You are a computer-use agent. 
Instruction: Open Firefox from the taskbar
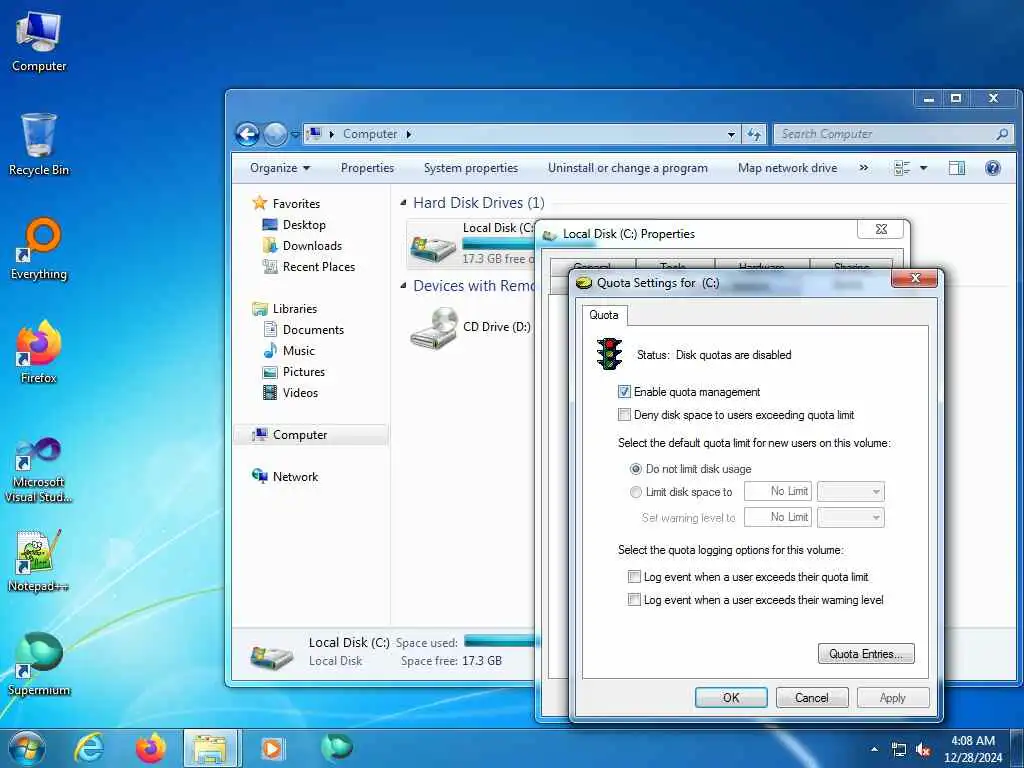tap(150, 748)
